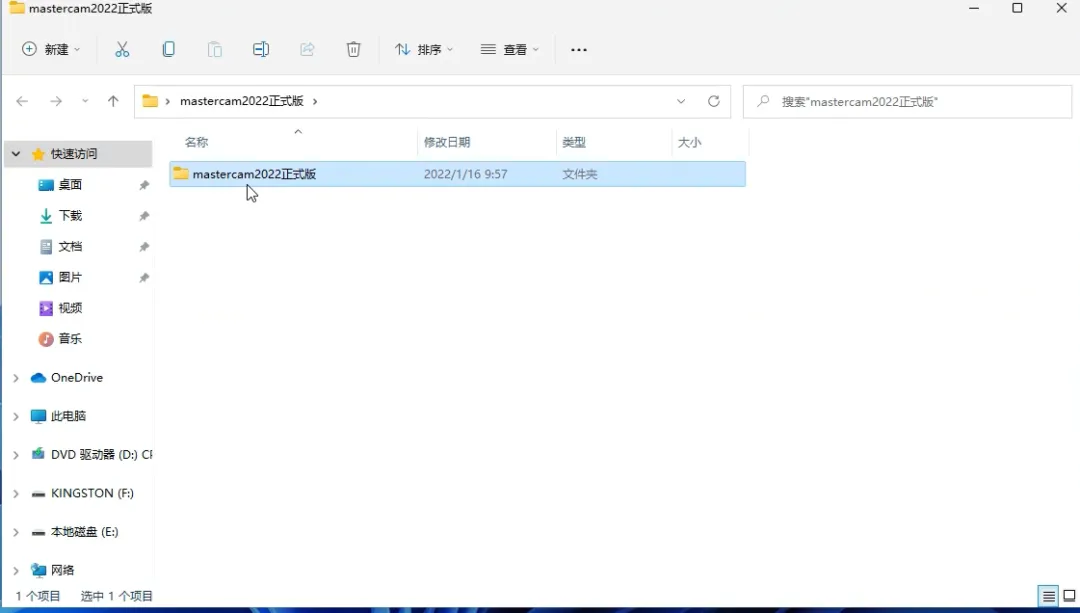
Task: Click the folder icon in address bar
Action: click(x=150, y=101)
